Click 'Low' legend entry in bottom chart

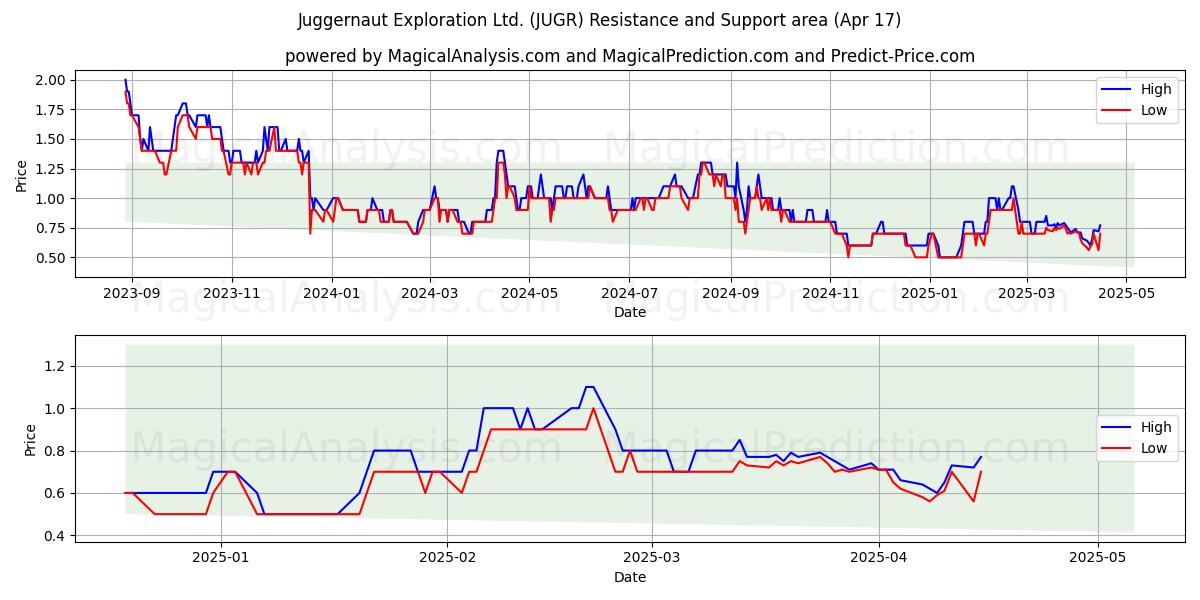[x=1155, y=448]
